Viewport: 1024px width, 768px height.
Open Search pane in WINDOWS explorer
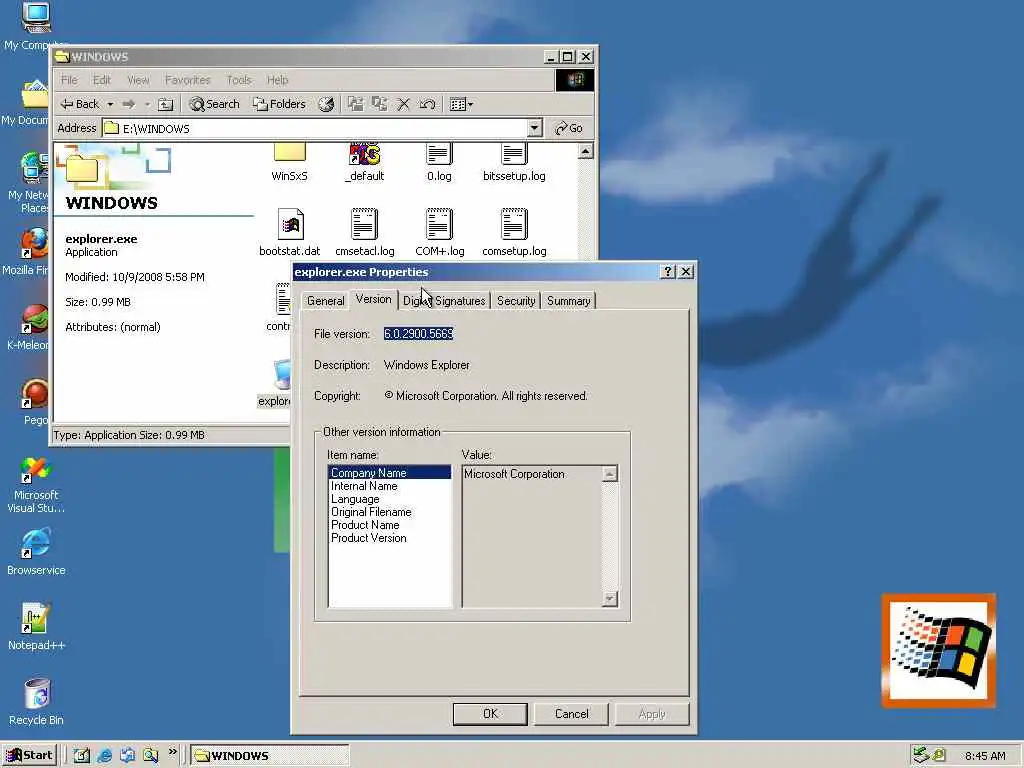214,104
